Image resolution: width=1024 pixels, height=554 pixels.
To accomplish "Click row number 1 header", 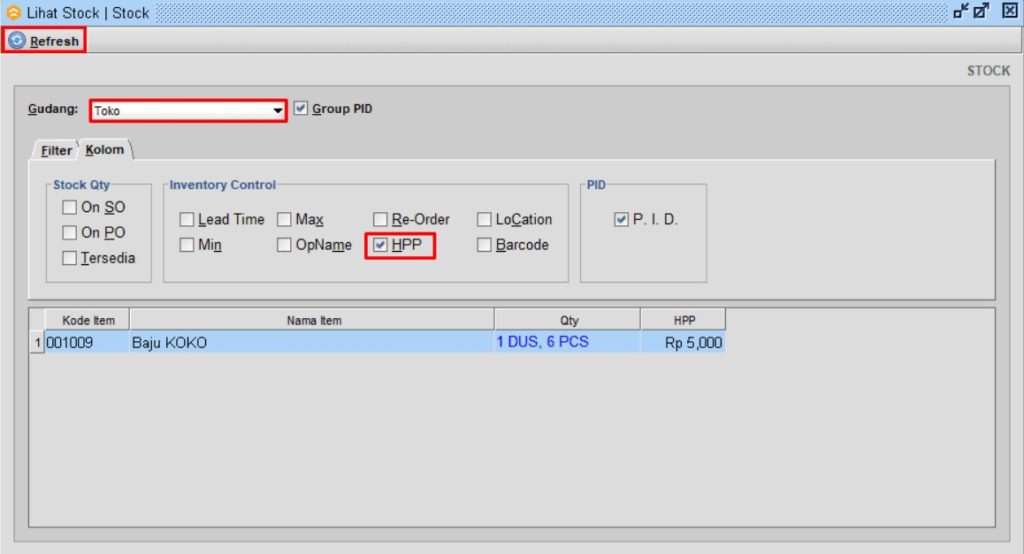I will (37, 342).
